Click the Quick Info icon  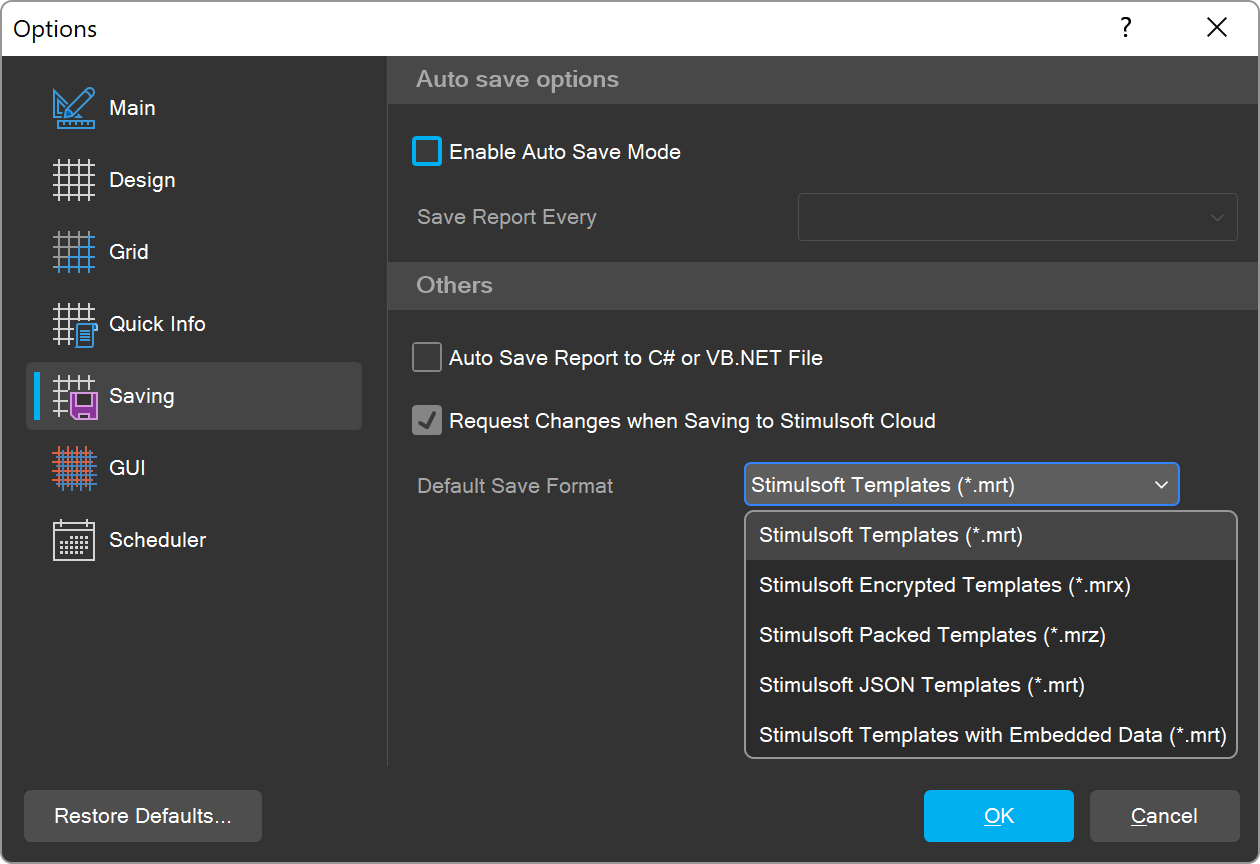74,324
